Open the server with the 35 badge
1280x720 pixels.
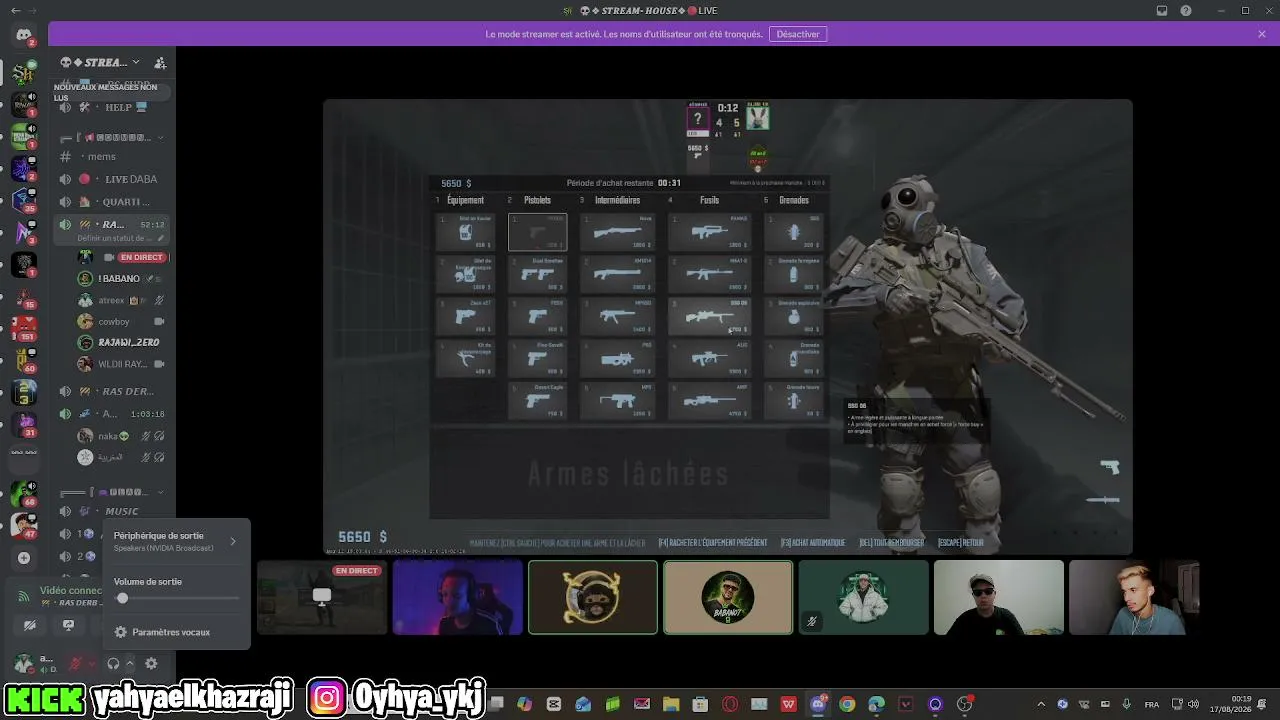(24, 200)
